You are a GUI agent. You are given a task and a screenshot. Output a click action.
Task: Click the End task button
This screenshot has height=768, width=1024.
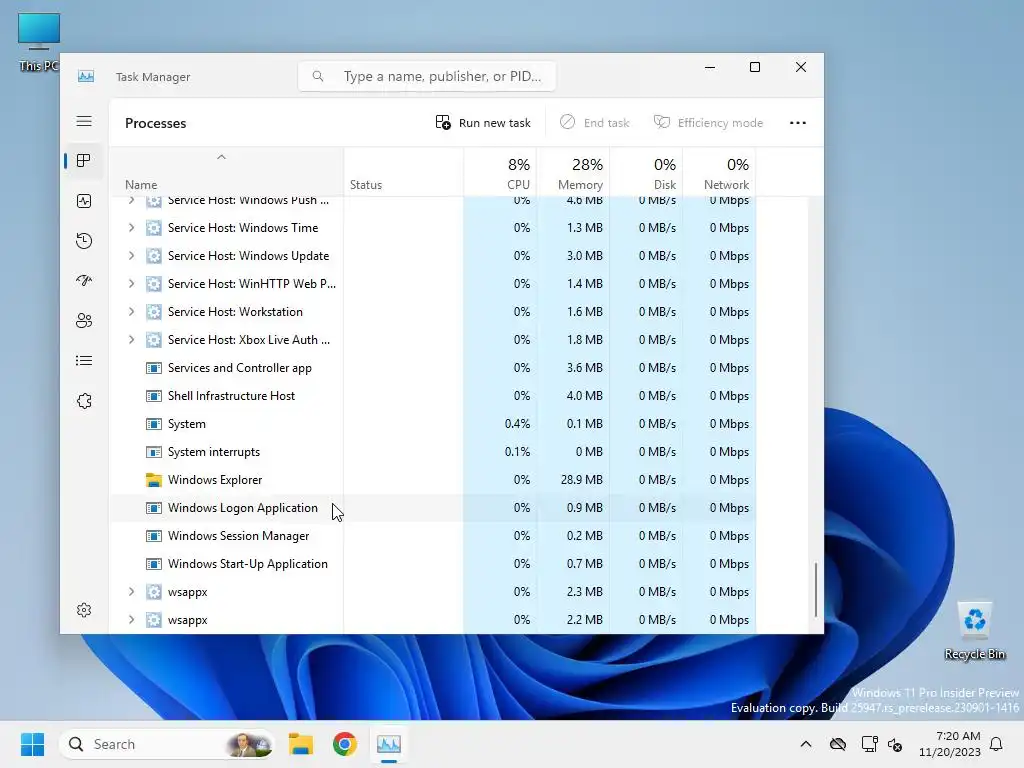(x=595, y=123)
